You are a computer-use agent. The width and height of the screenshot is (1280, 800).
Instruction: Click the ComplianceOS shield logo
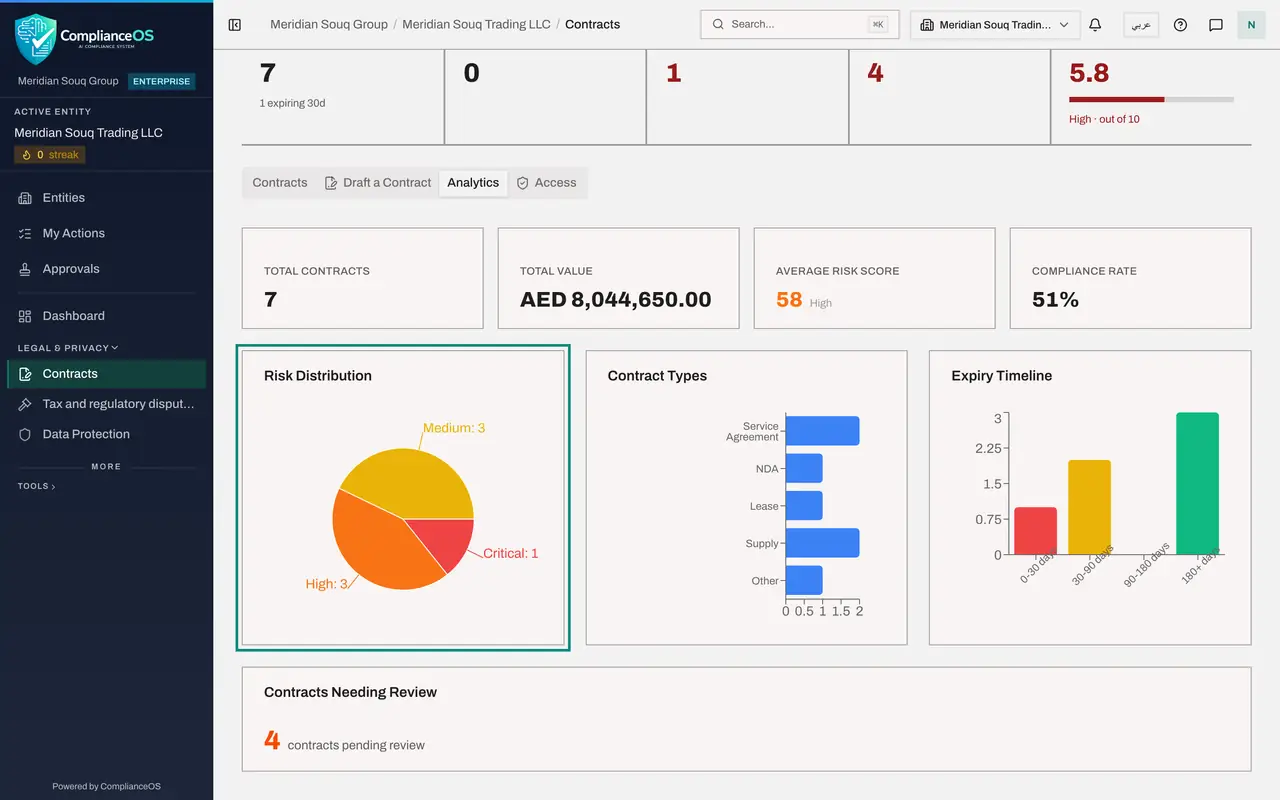pyautogui.click(x=36, y=39)
